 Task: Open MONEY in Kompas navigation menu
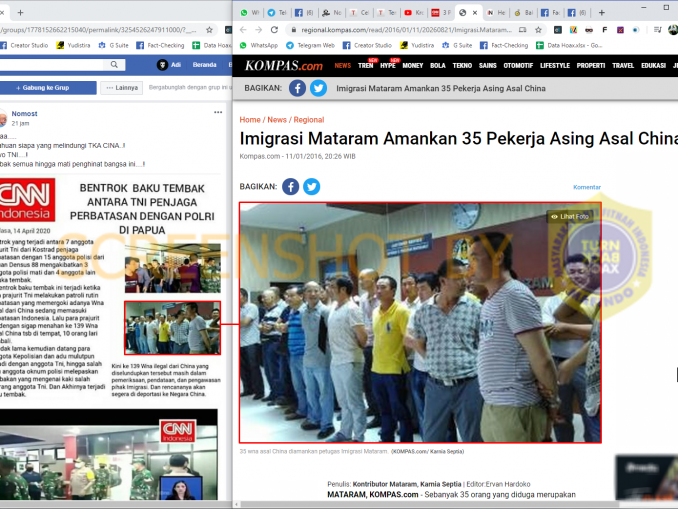413,66
